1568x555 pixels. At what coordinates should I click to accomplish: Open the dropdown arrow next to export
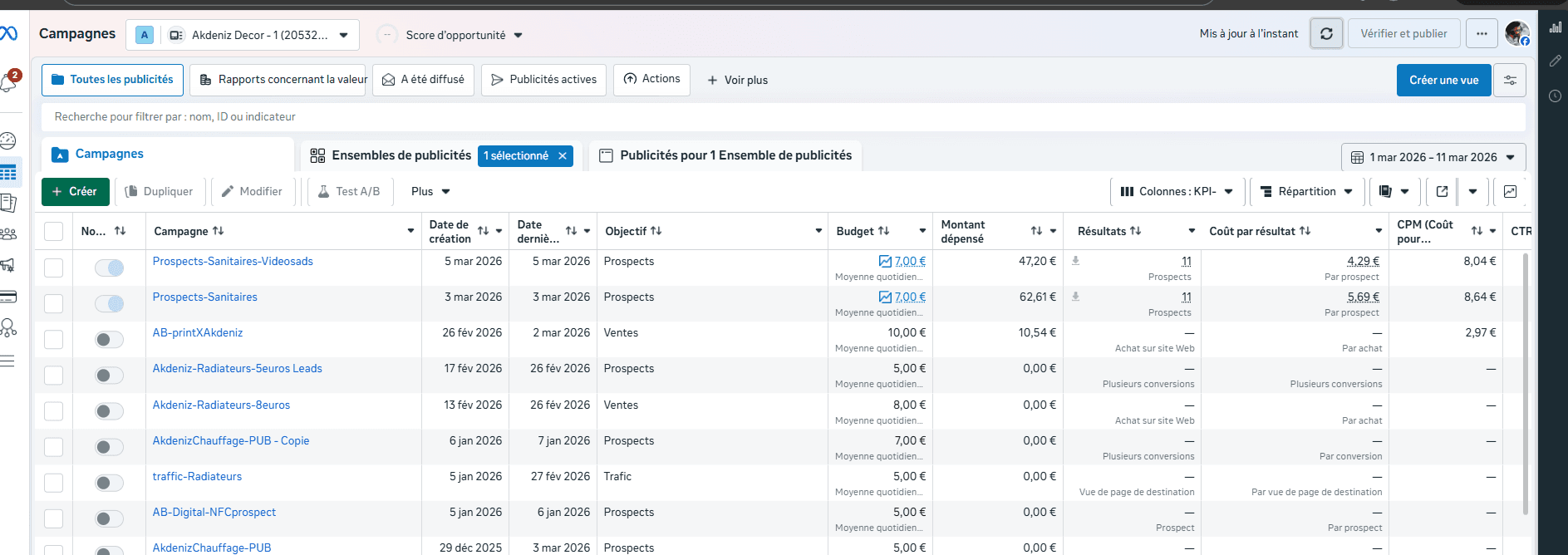1472,192
